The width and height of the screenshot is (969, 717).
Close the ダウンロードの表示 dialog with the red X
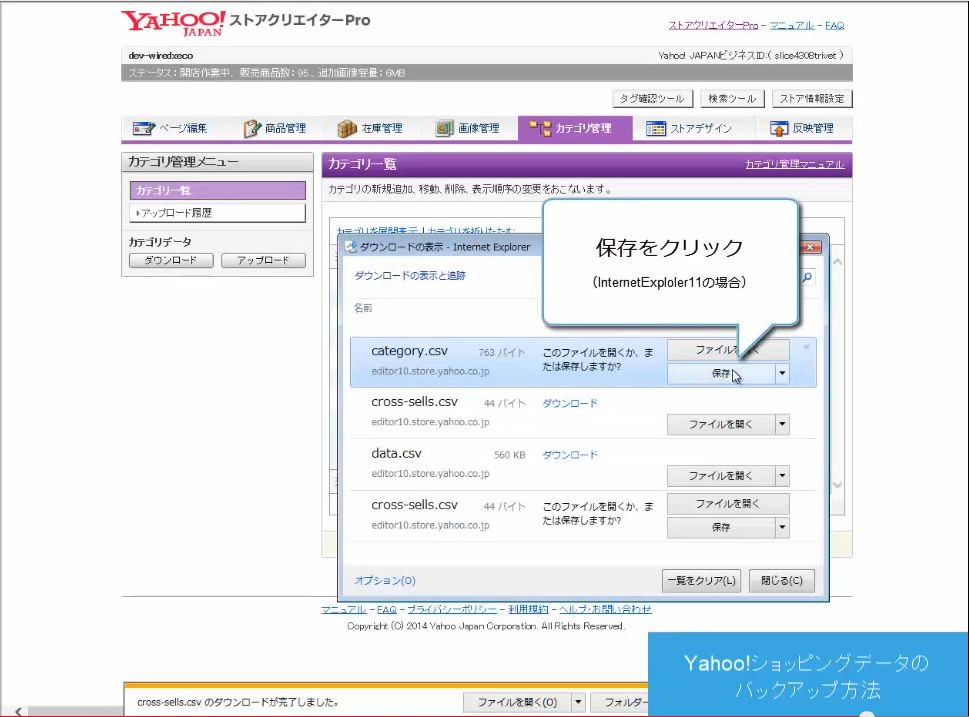point(810,247)
